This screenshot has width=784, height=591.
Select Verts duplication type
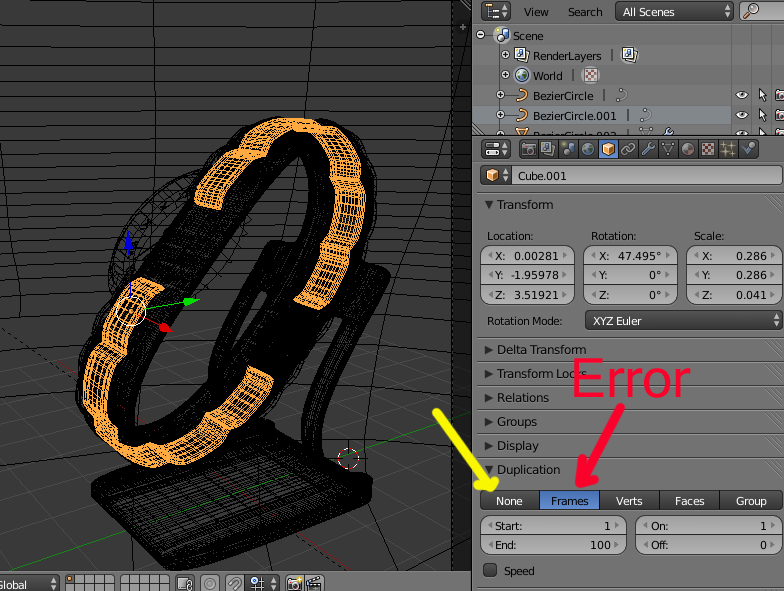pos(630,500)
